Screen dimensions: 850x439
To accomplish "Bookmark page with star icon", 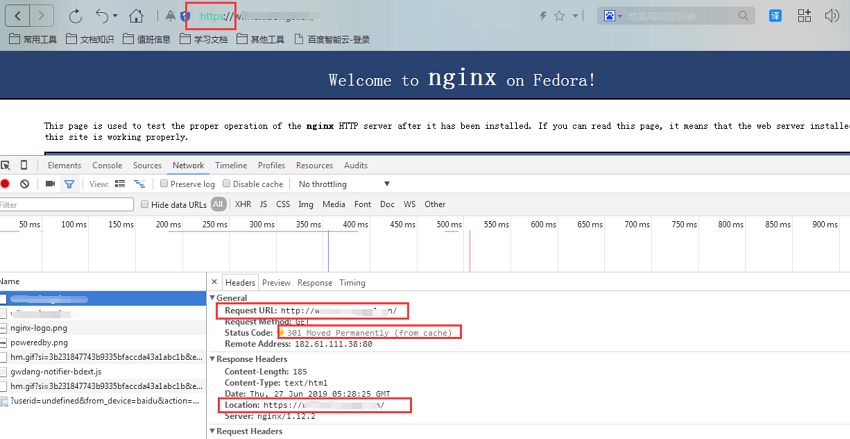I will 559,16.
